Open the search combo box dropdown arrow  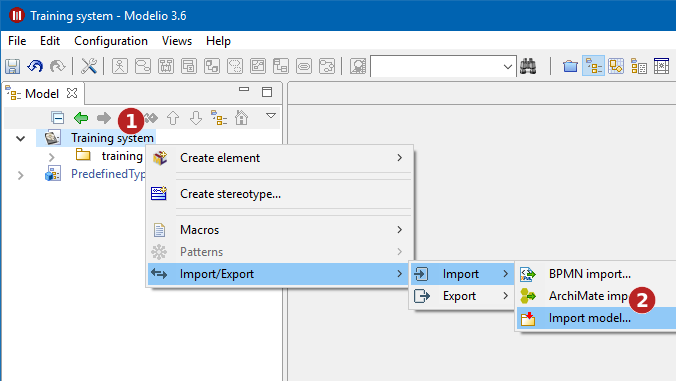pyautogui.click(x=507, y=67)
